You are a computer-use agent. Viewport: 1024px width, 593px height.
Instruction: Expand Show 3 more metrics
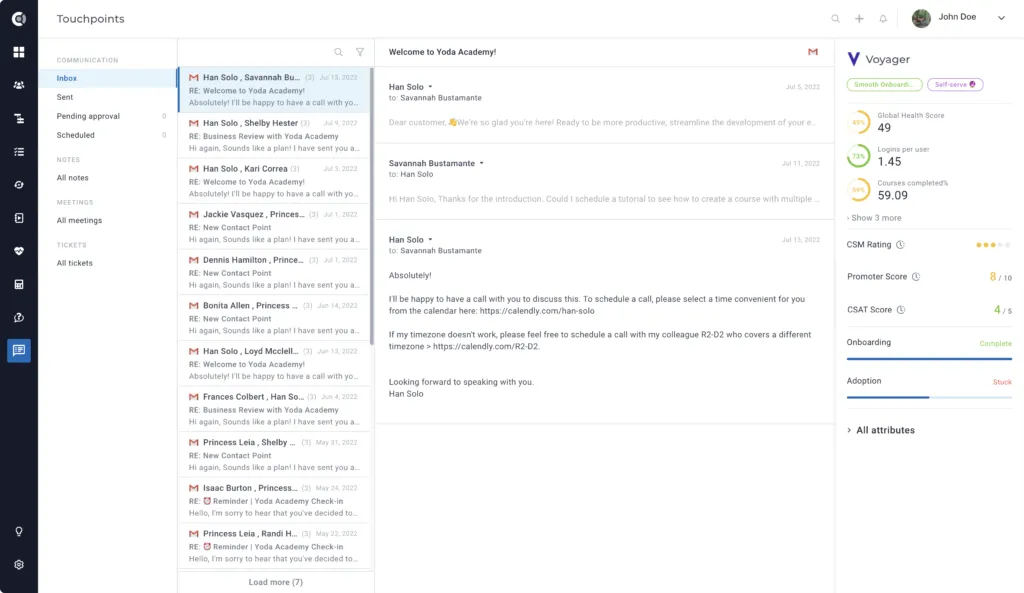pos(874,218)
